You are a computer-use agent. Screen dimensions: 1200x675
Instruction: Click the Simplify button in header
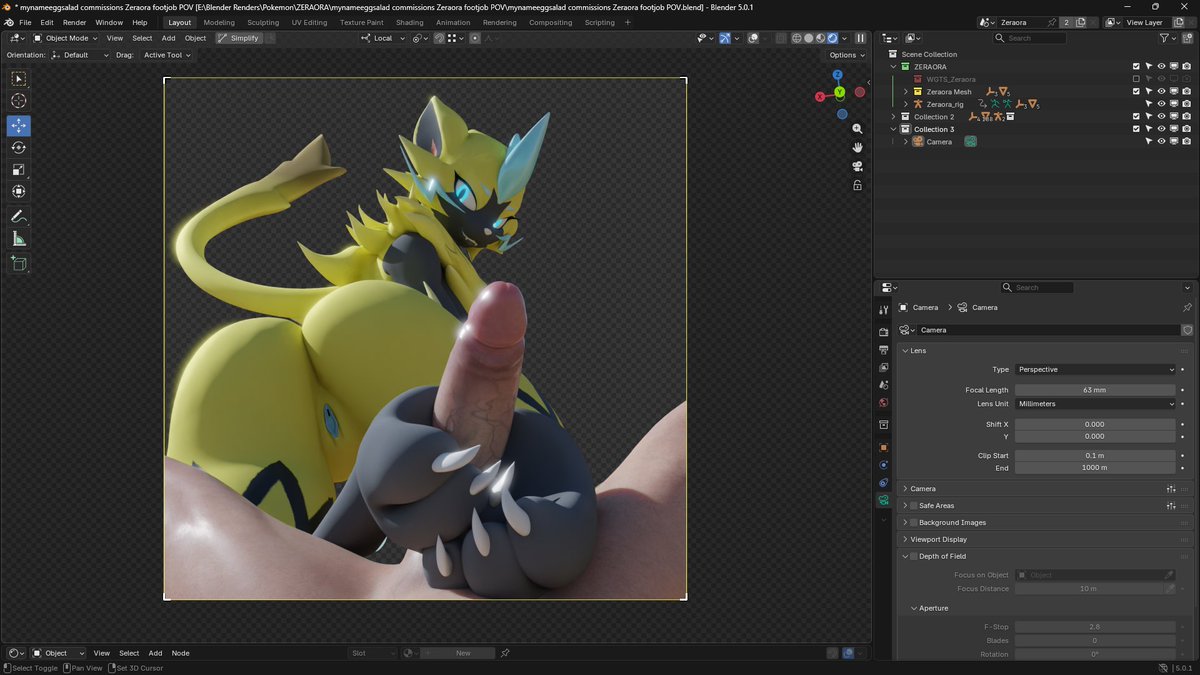pyautogui.click(x=239, y=38)
